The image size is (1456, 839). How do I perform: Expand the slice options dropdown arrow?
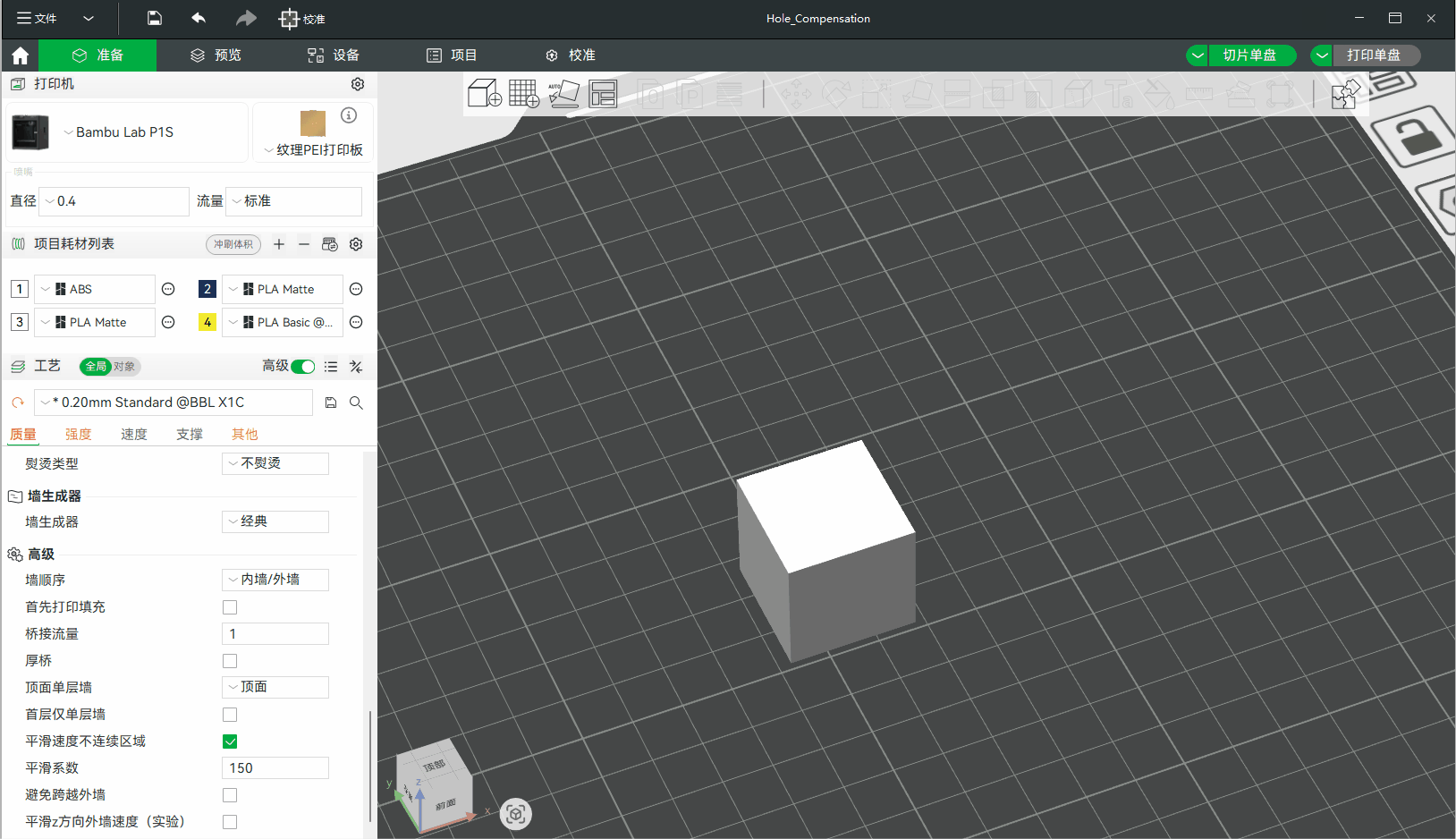coord(1198,55)
